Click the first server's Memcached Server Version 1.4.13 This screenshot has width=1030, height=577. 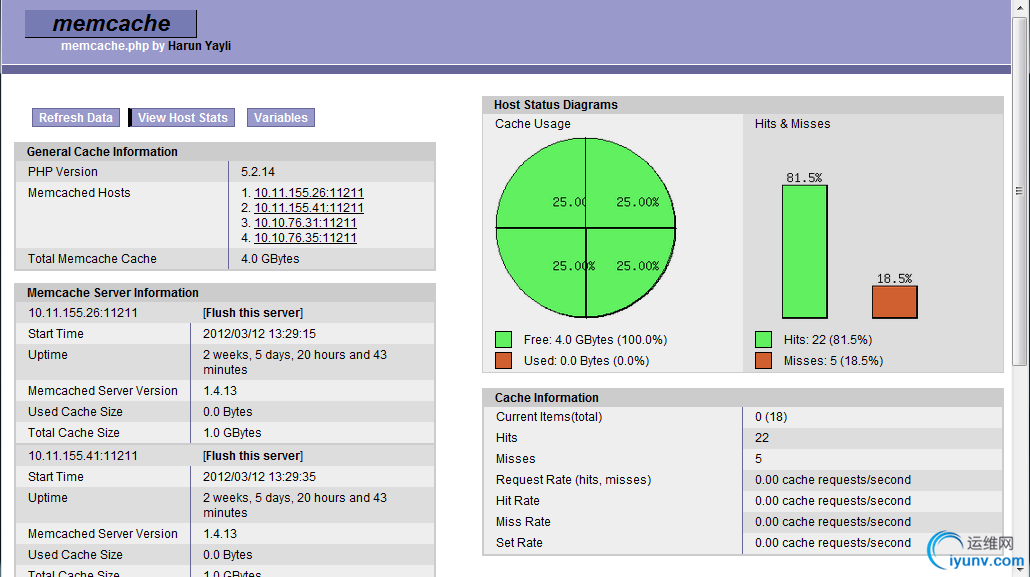click(x=220, y=391)
